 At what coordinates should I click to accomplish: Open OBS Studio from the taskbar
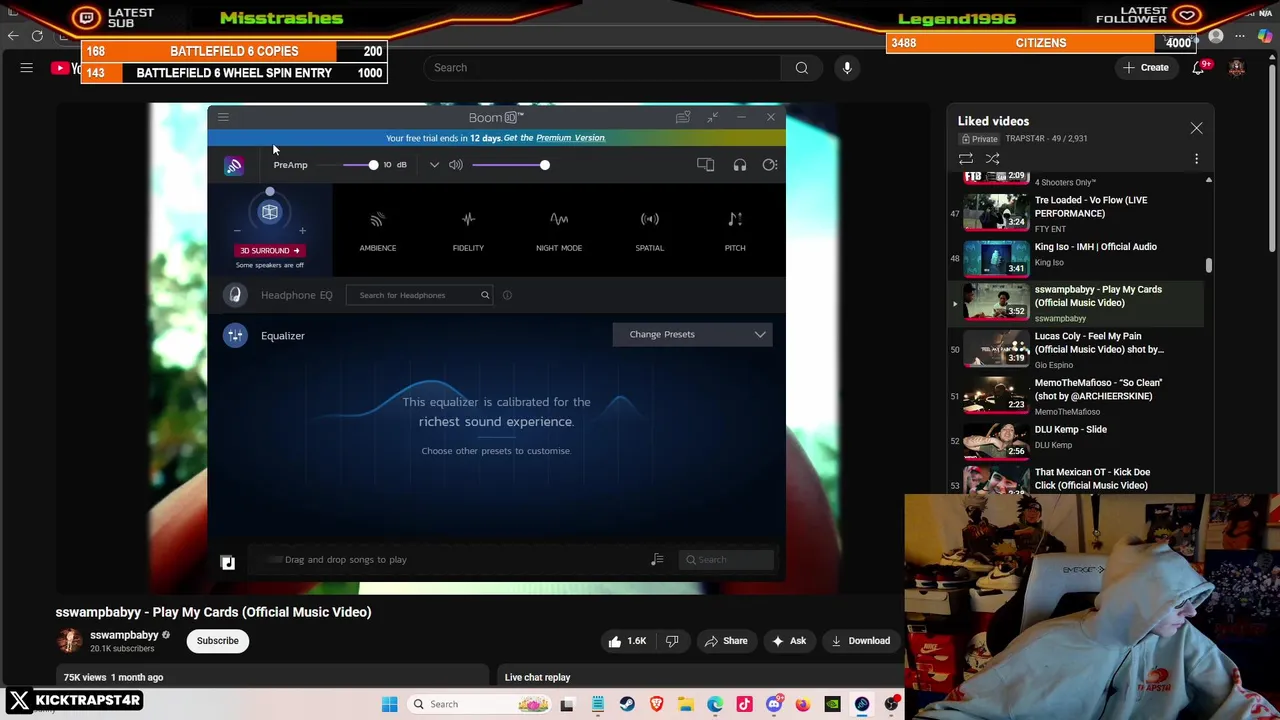tap(891, 704)
